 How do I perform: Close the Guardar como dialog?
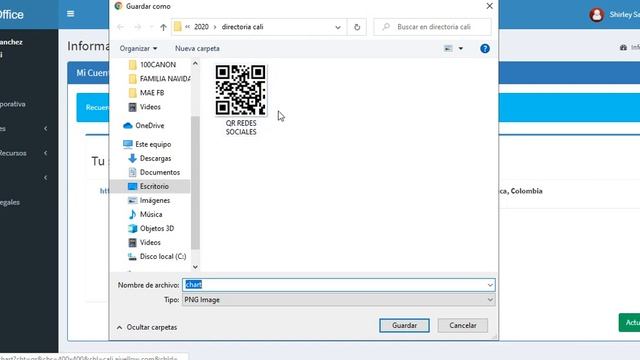click(489, 6)
